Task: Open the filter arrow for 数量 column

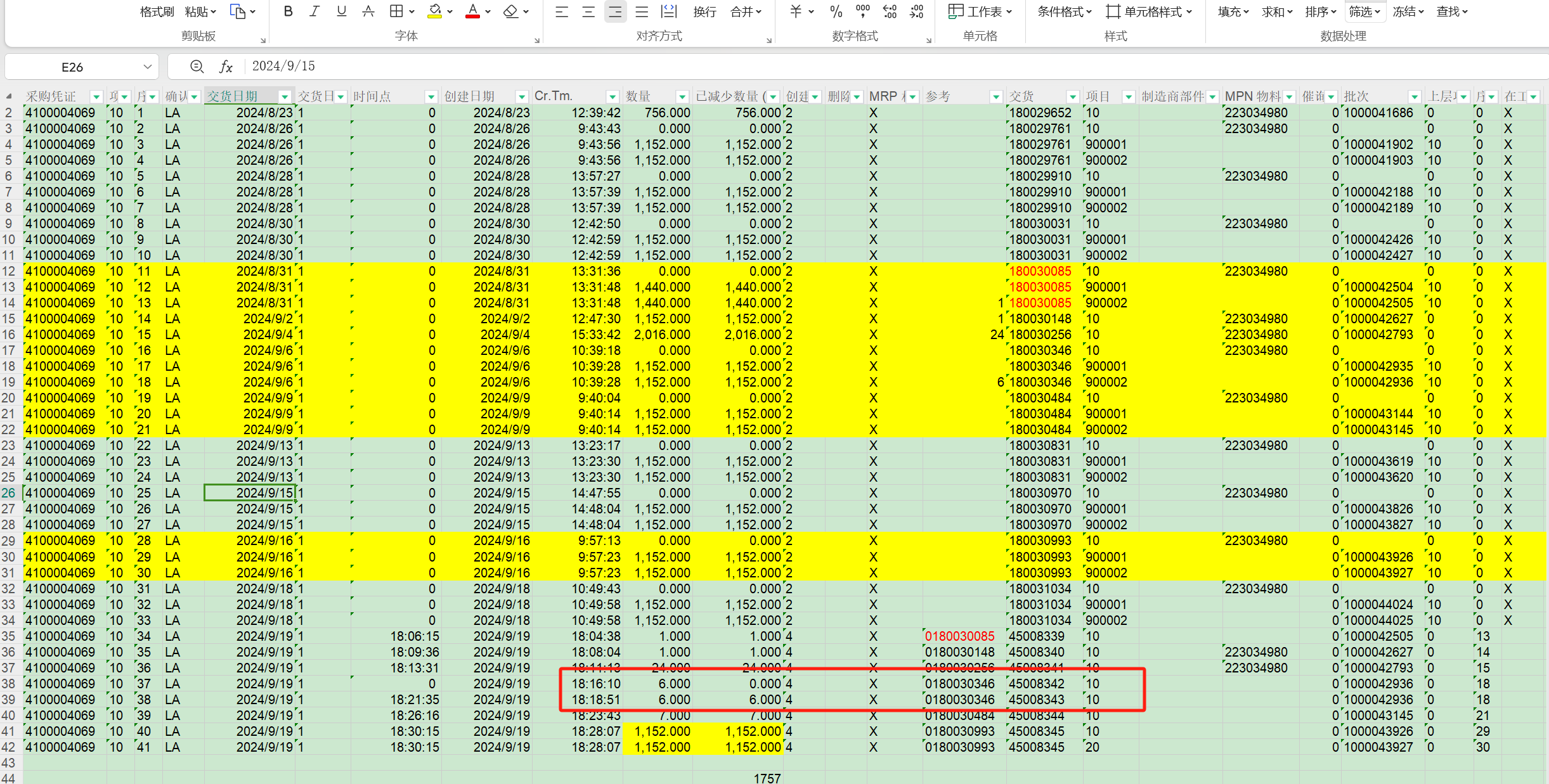Action: [682, 96]
